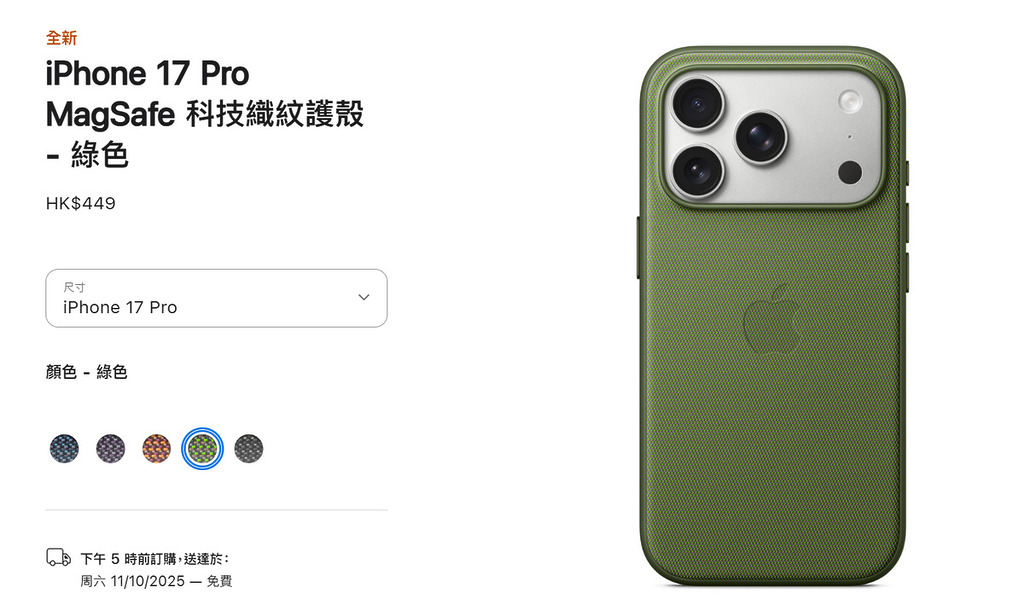Click the top camera lens in product photo
Viewport: 1024px width, 599px height.
pos(697,103)
